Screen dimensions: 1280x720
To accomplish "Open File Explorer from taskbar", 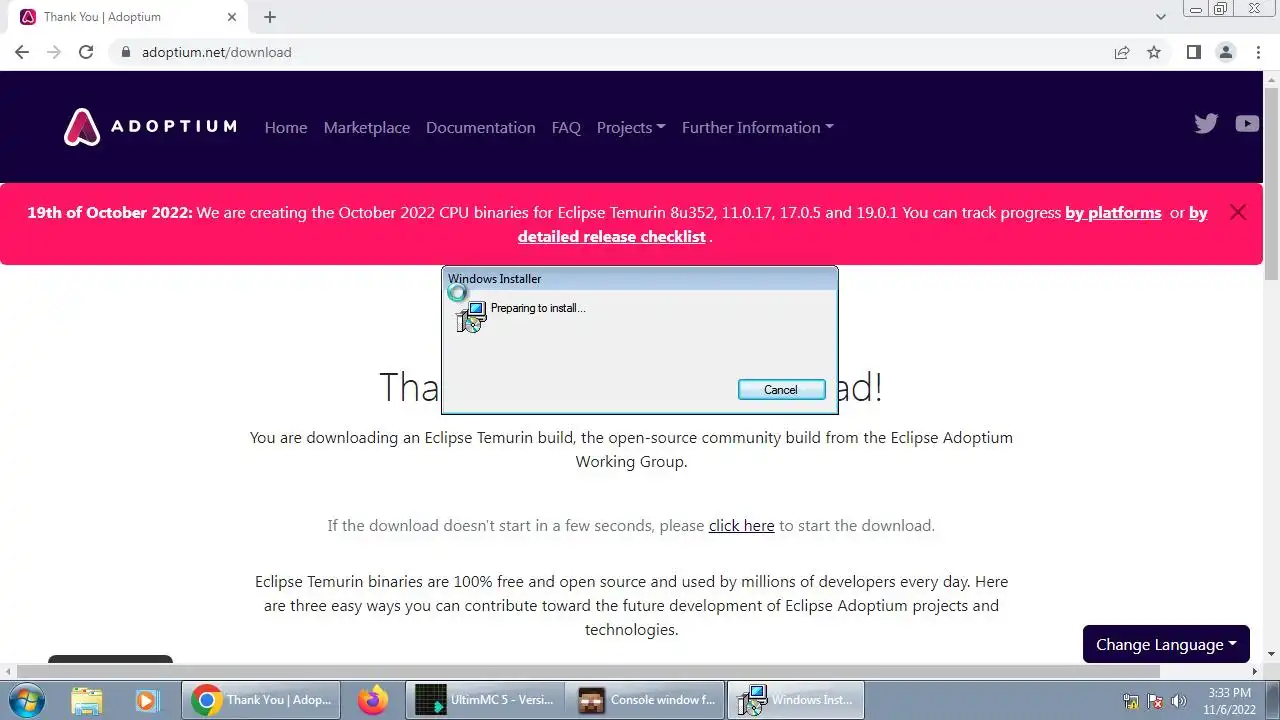I will 88,700.
